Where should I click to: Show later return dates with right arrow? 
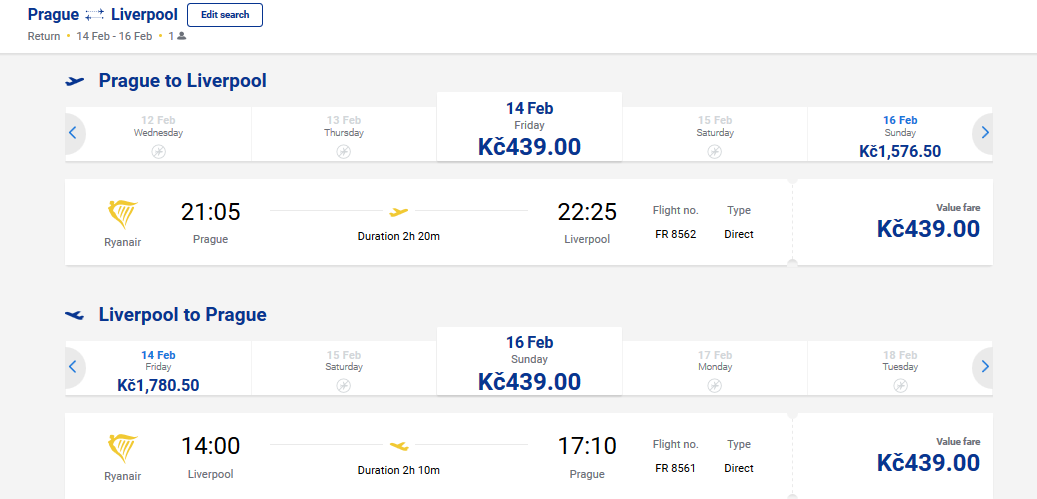click(984, 367)
